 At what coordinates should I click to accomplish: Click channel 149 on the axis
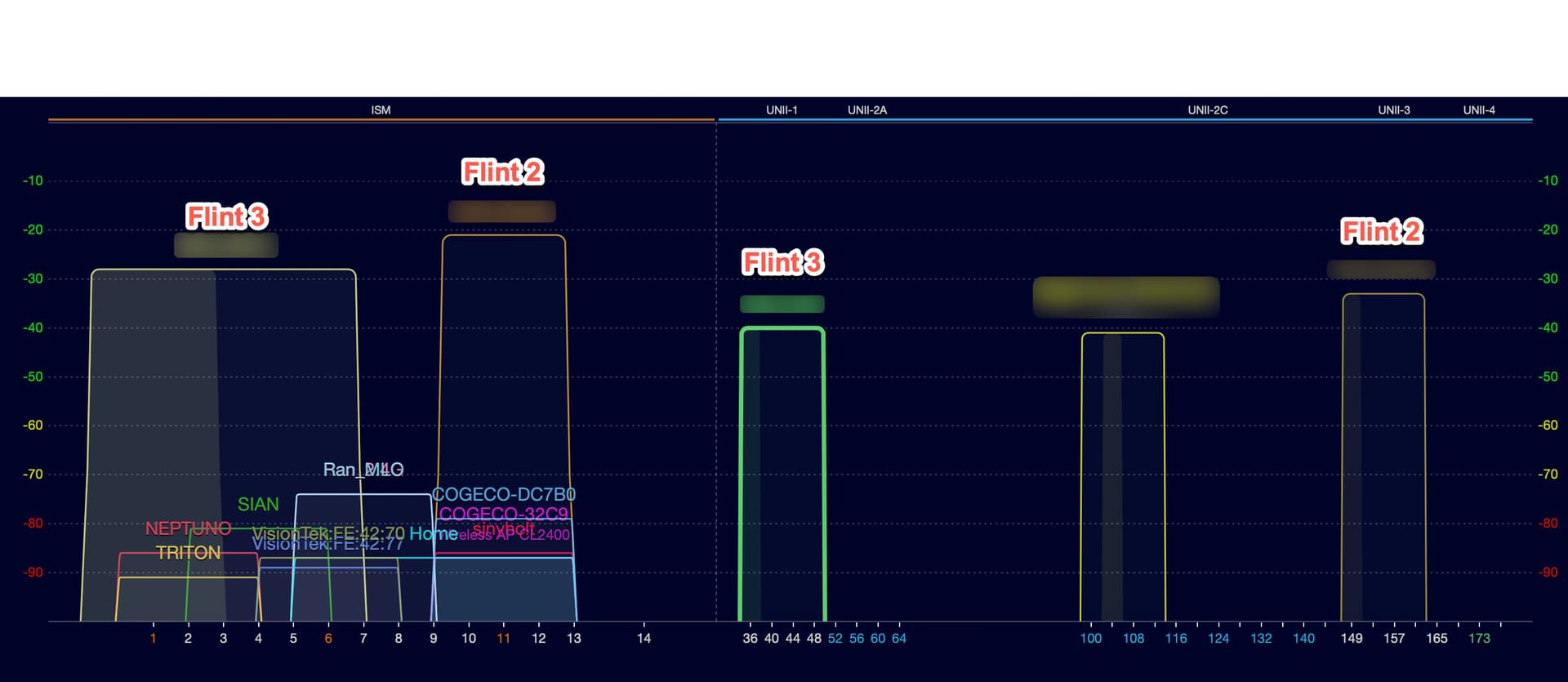(x=1352, y=639)
